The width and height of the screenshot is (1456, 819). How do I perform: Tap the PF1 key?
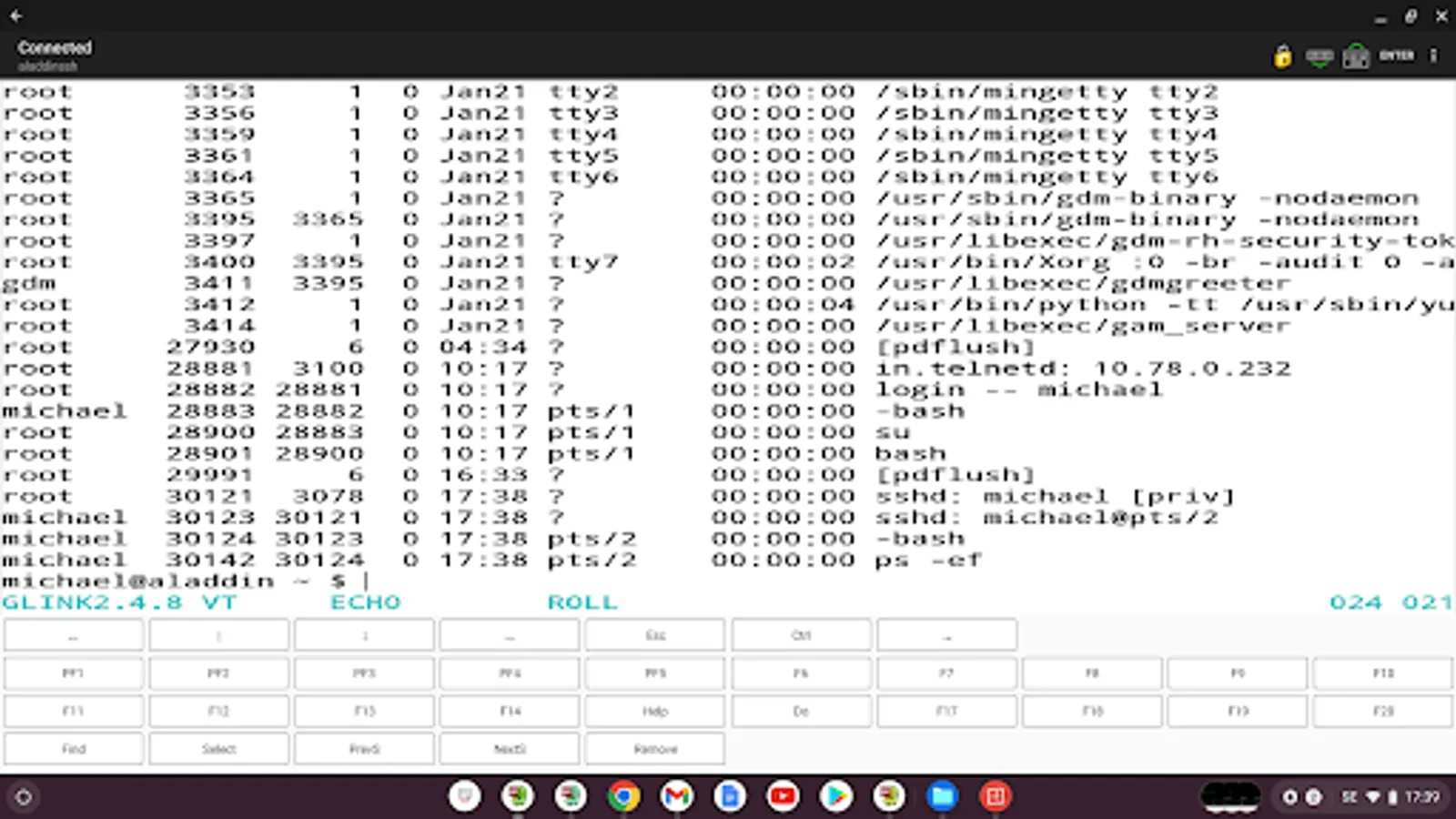[73, 673]
